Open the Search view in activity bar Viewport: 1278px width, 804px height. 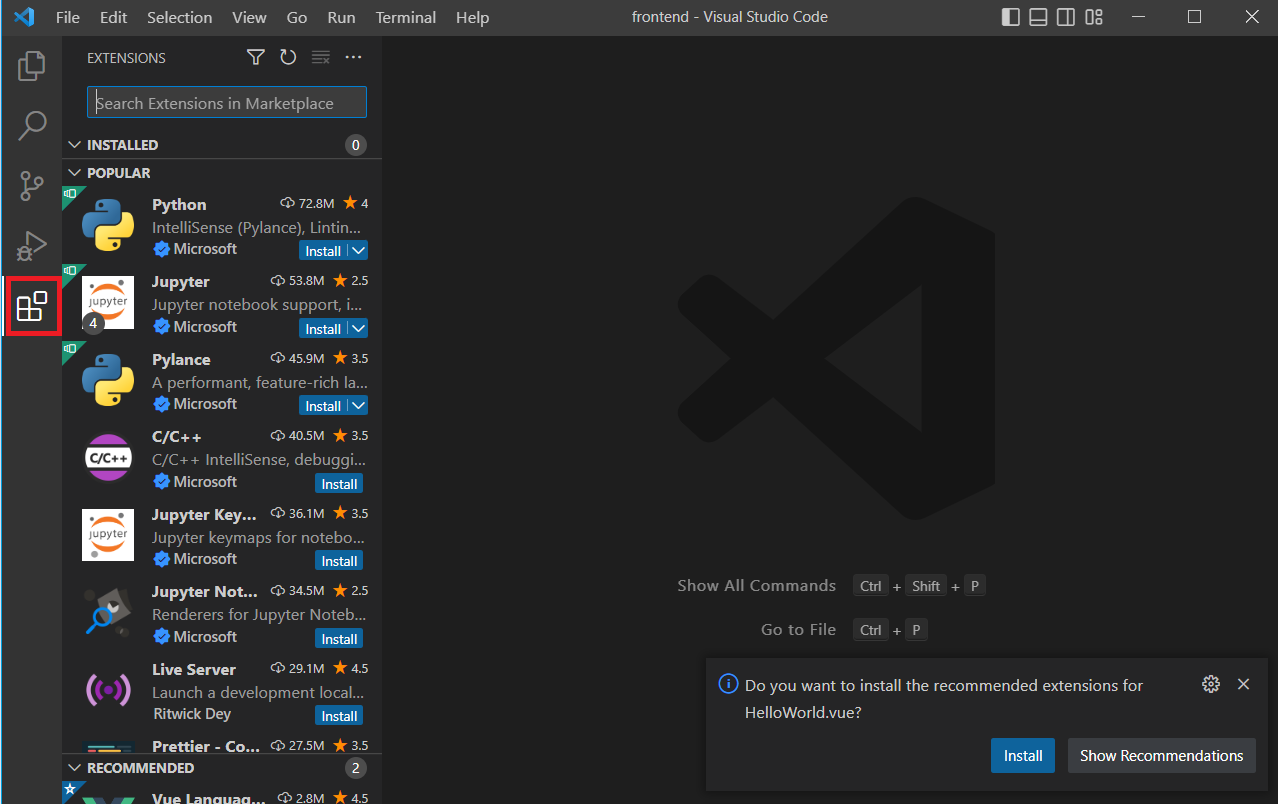click(x=32, y=126)
